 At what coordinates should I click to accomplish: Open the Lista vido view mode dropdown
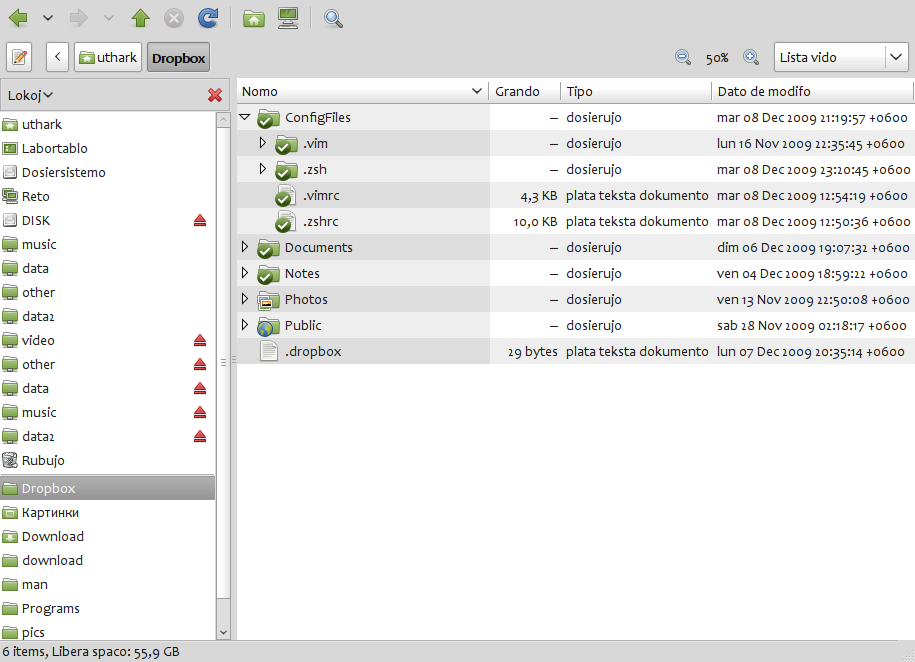(x=841, y=57)
